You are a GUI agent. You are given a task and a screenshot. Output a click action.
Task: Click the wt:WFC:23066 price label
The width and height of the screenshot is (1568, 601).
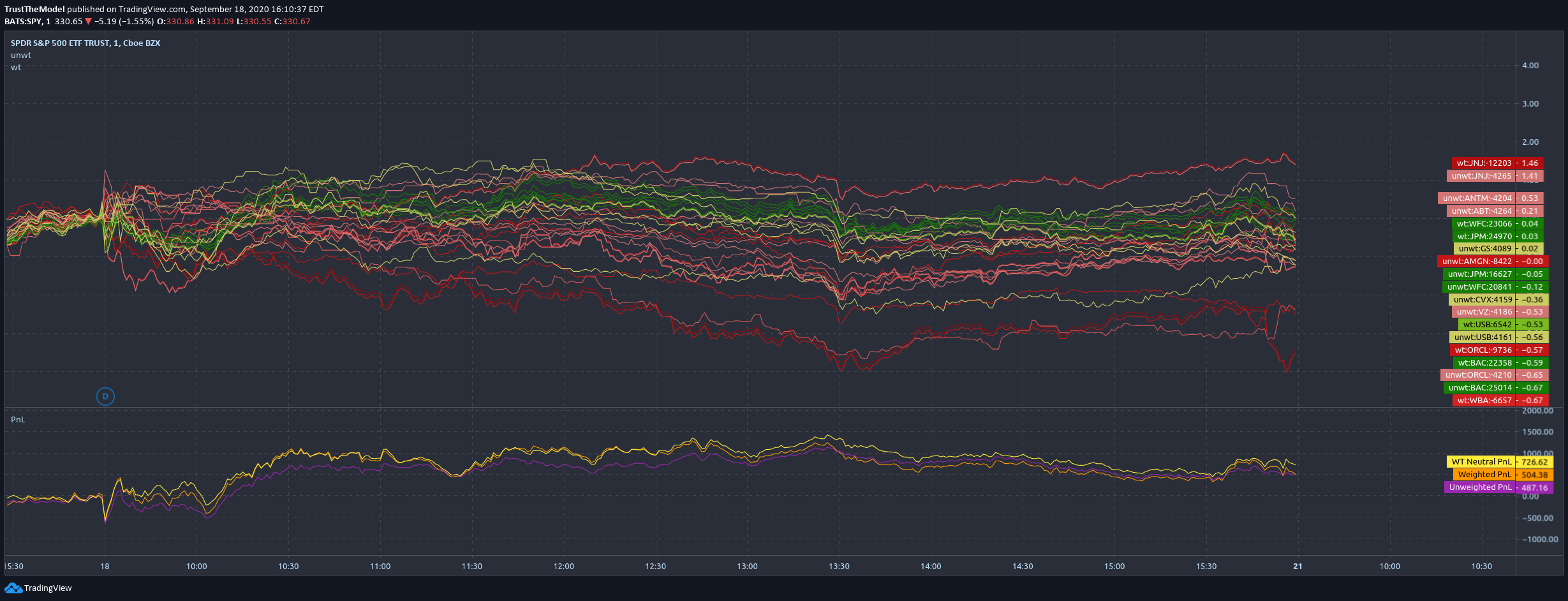1497,223
